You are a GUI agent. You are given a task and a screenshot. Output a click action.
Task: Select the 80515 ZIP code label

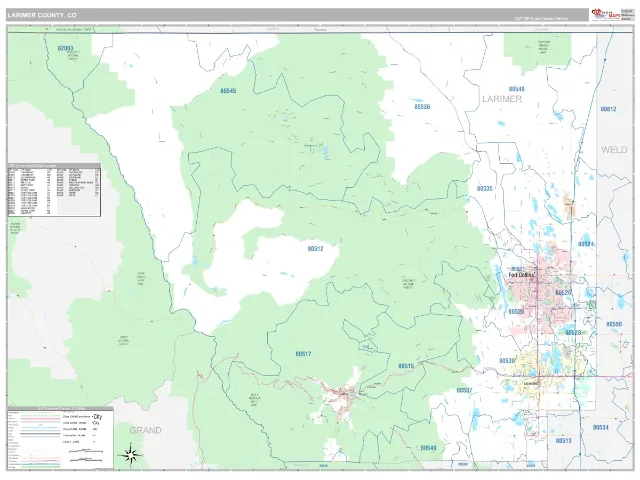point(406,366)
